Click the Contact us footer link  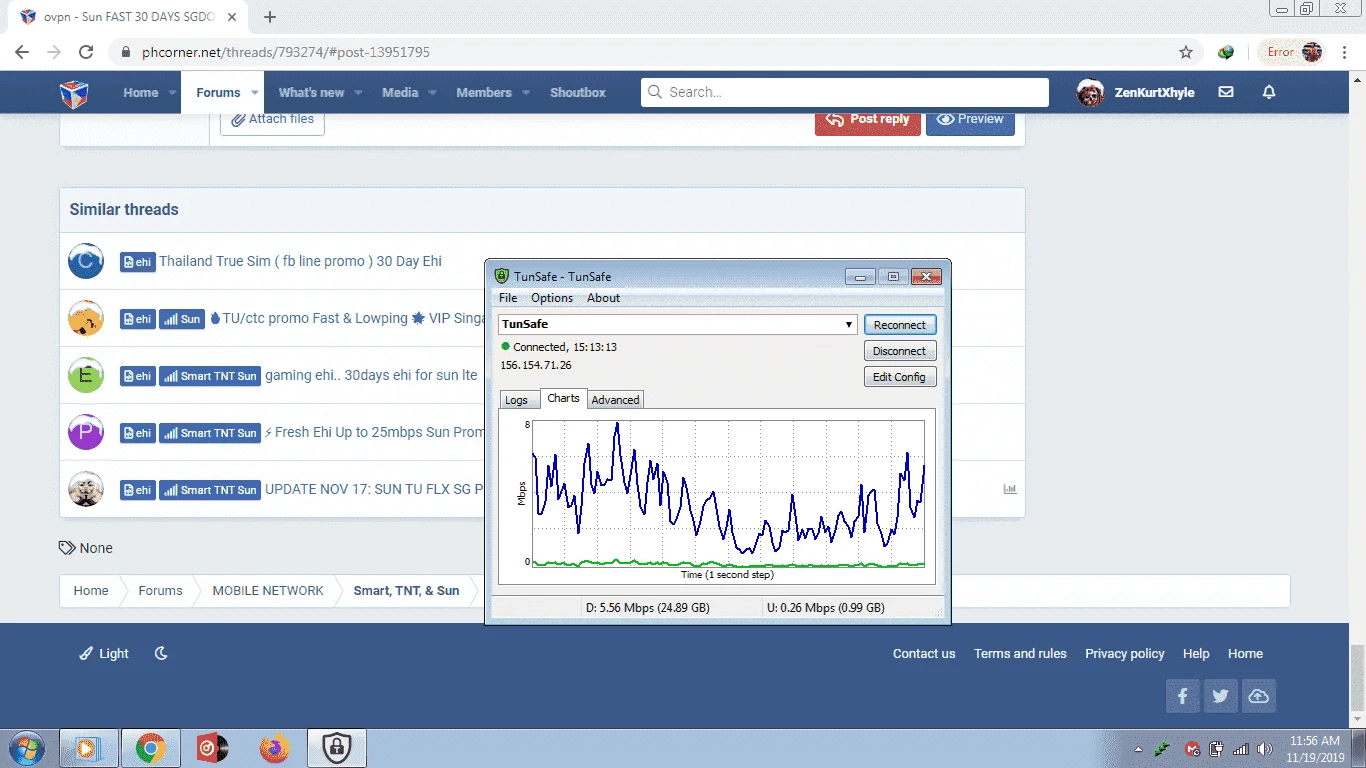[924, 653]
